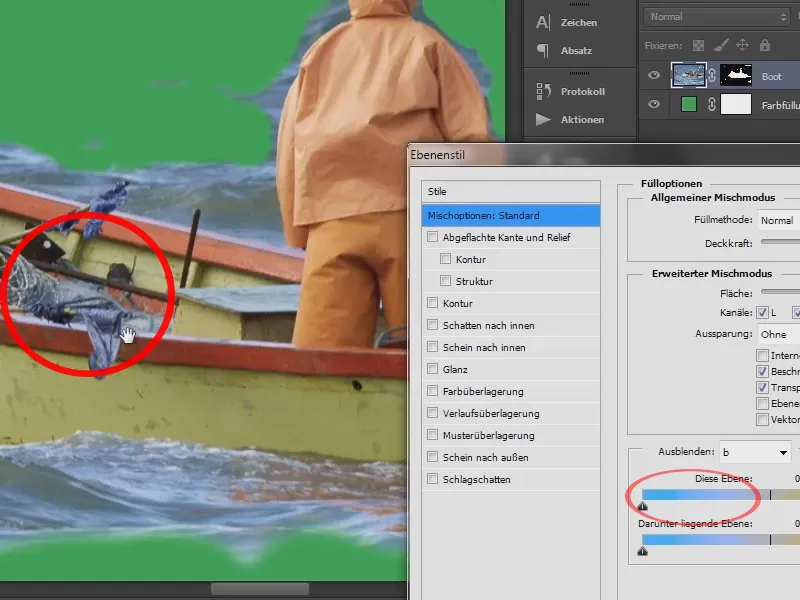800x600 pixels.
Task: Enable Schatten nach innen checkbox
Action: pyautogui.click(x=433, y=324)
